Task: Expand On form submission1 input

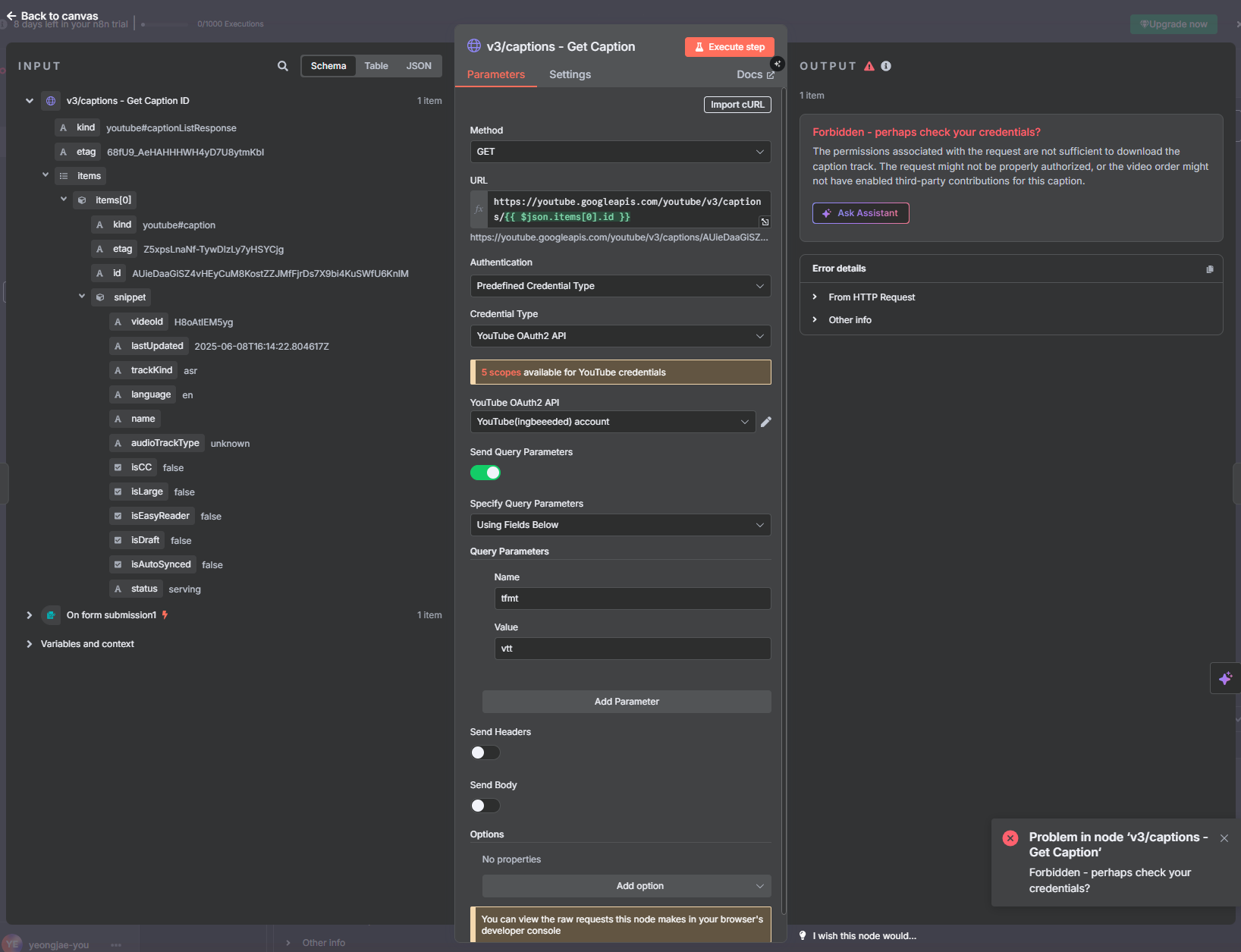Action: (x=30, y=615)
